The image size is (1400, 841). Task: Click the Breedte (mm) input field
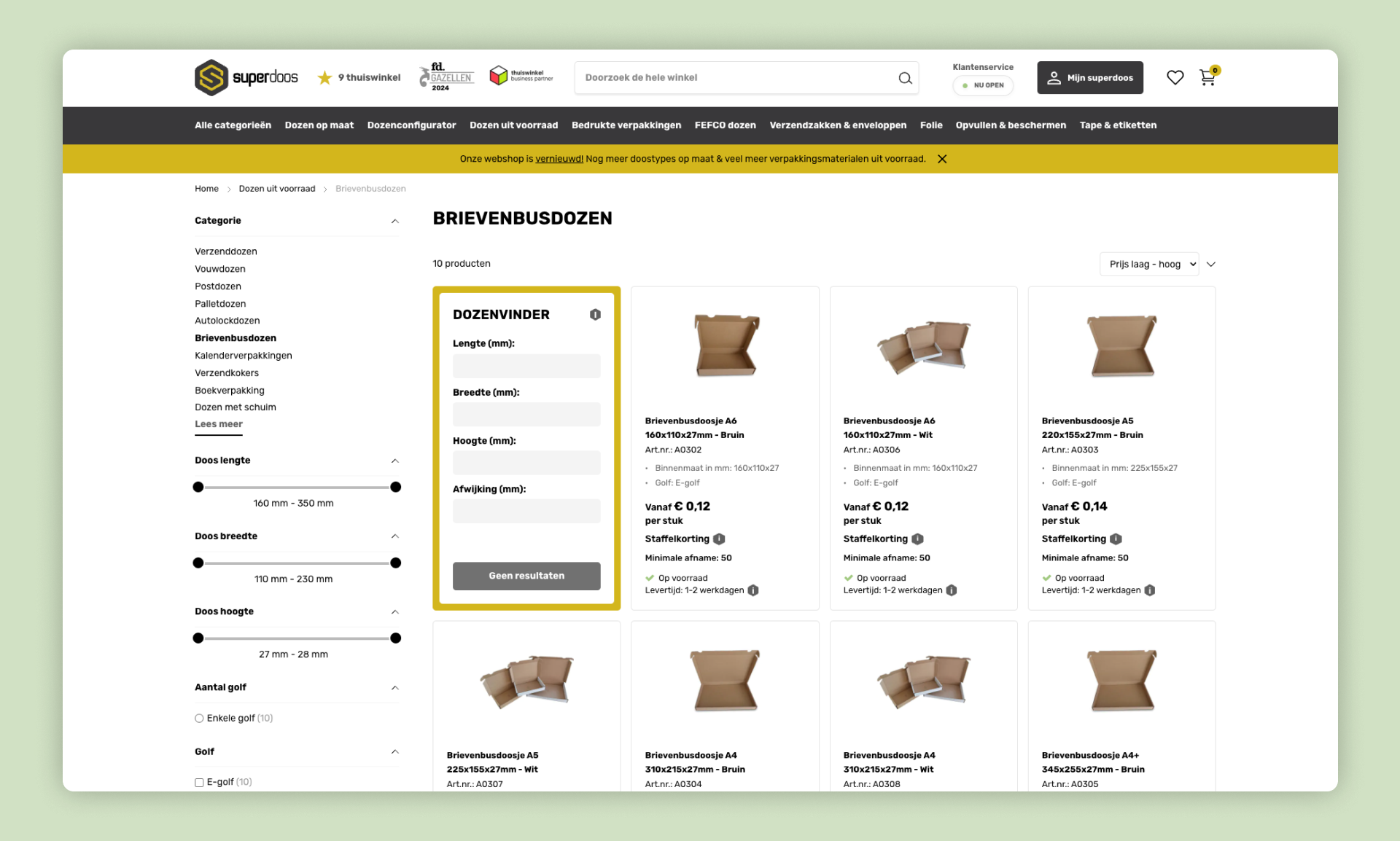coord(526,415)
